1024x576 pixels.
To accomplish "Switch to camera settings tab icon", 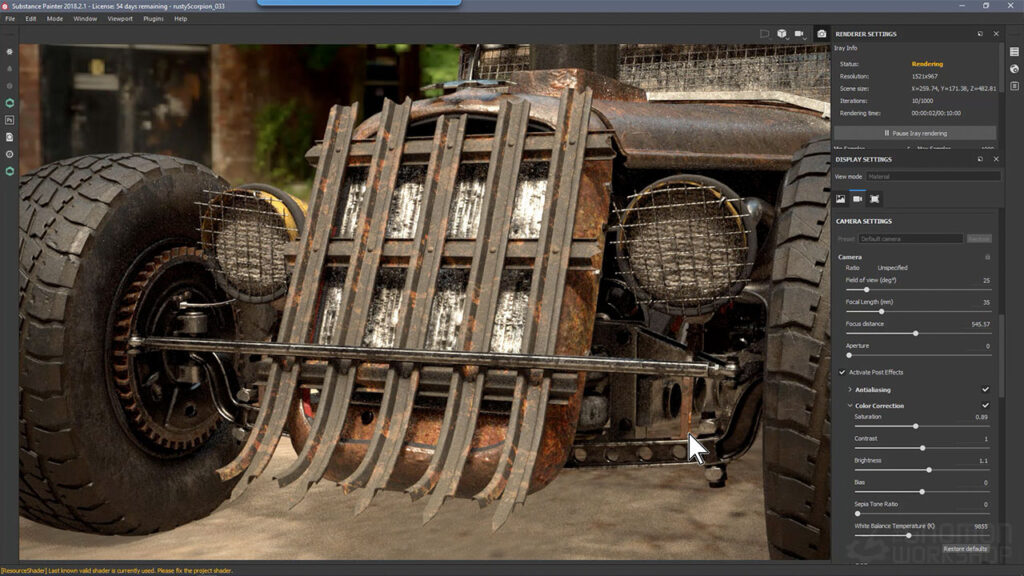I will (857, 199).
